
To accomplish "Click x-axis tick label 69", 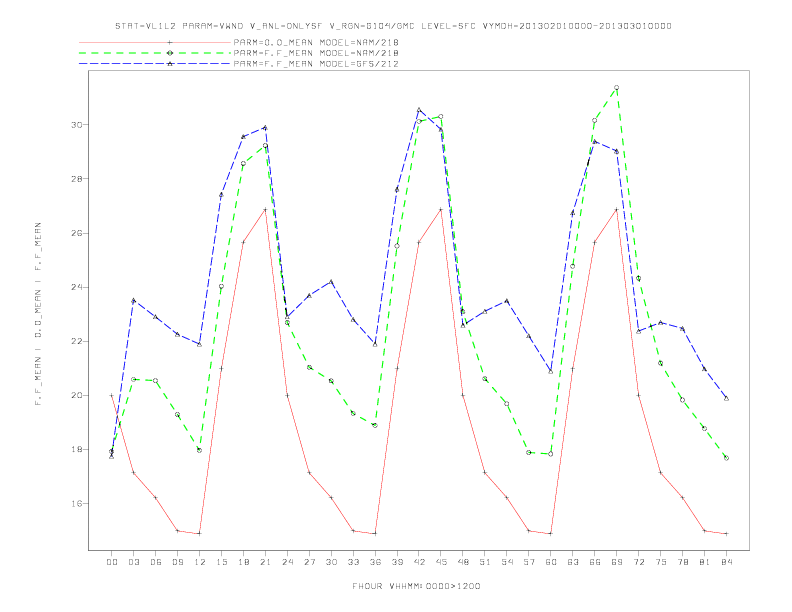I will [x=617, y=562].
